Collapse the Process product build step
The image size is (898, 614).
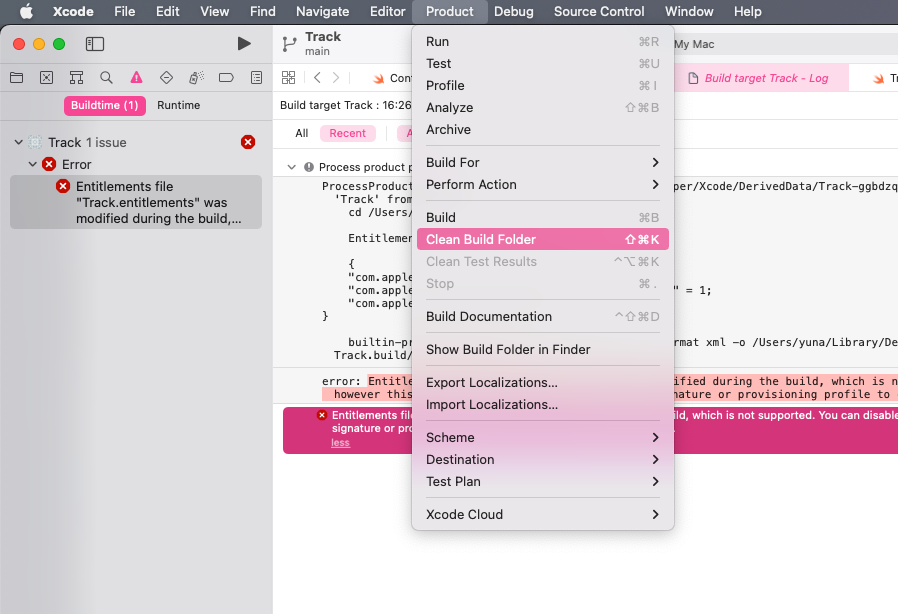pos(292,167)
